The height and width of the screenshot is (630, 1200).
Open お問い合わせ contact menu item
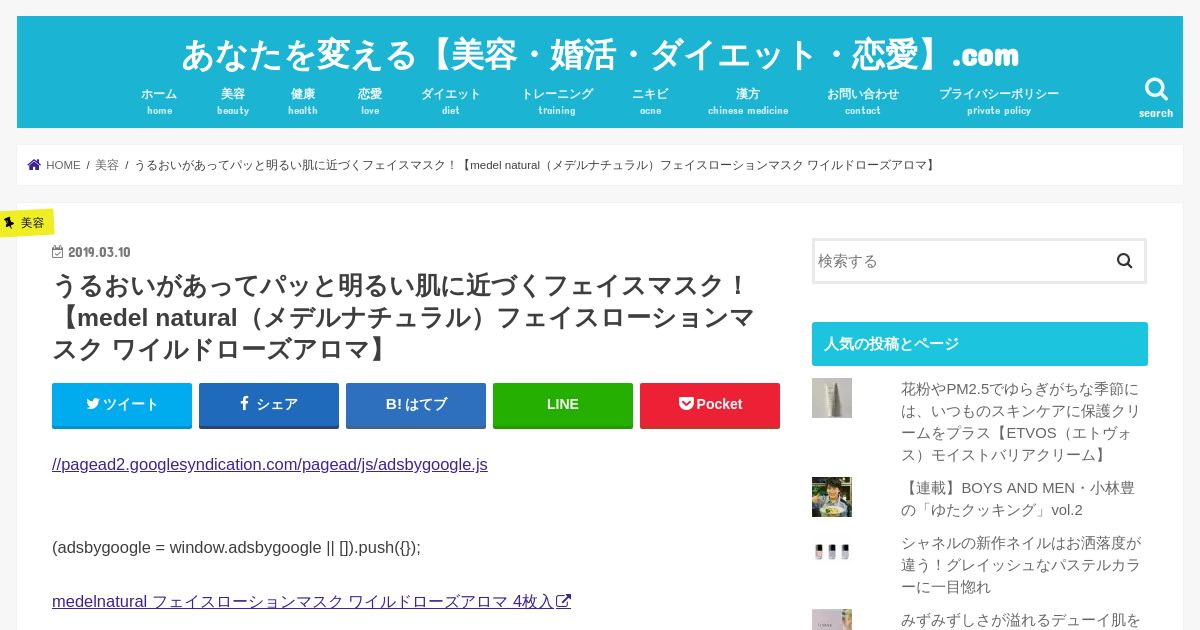863,101
